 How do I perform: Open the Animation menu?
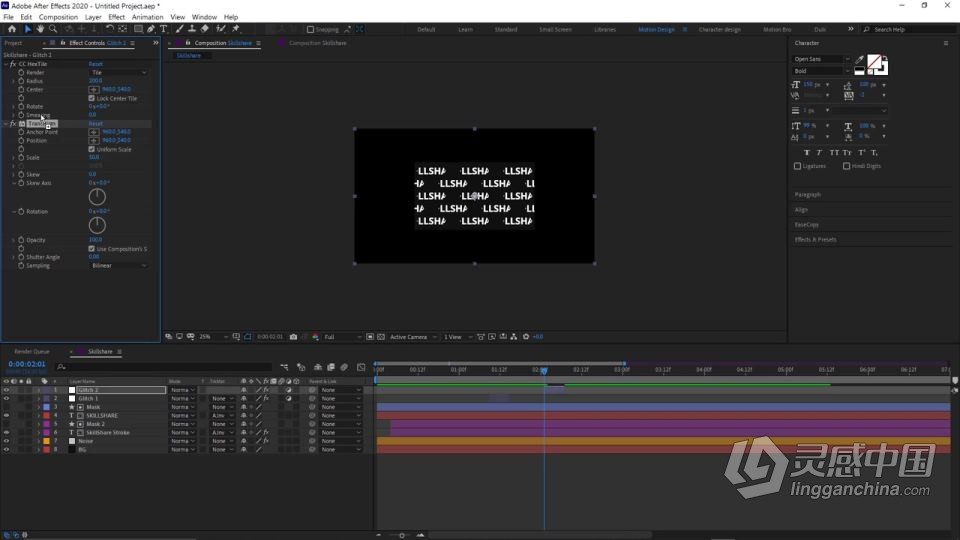(147, 17)
